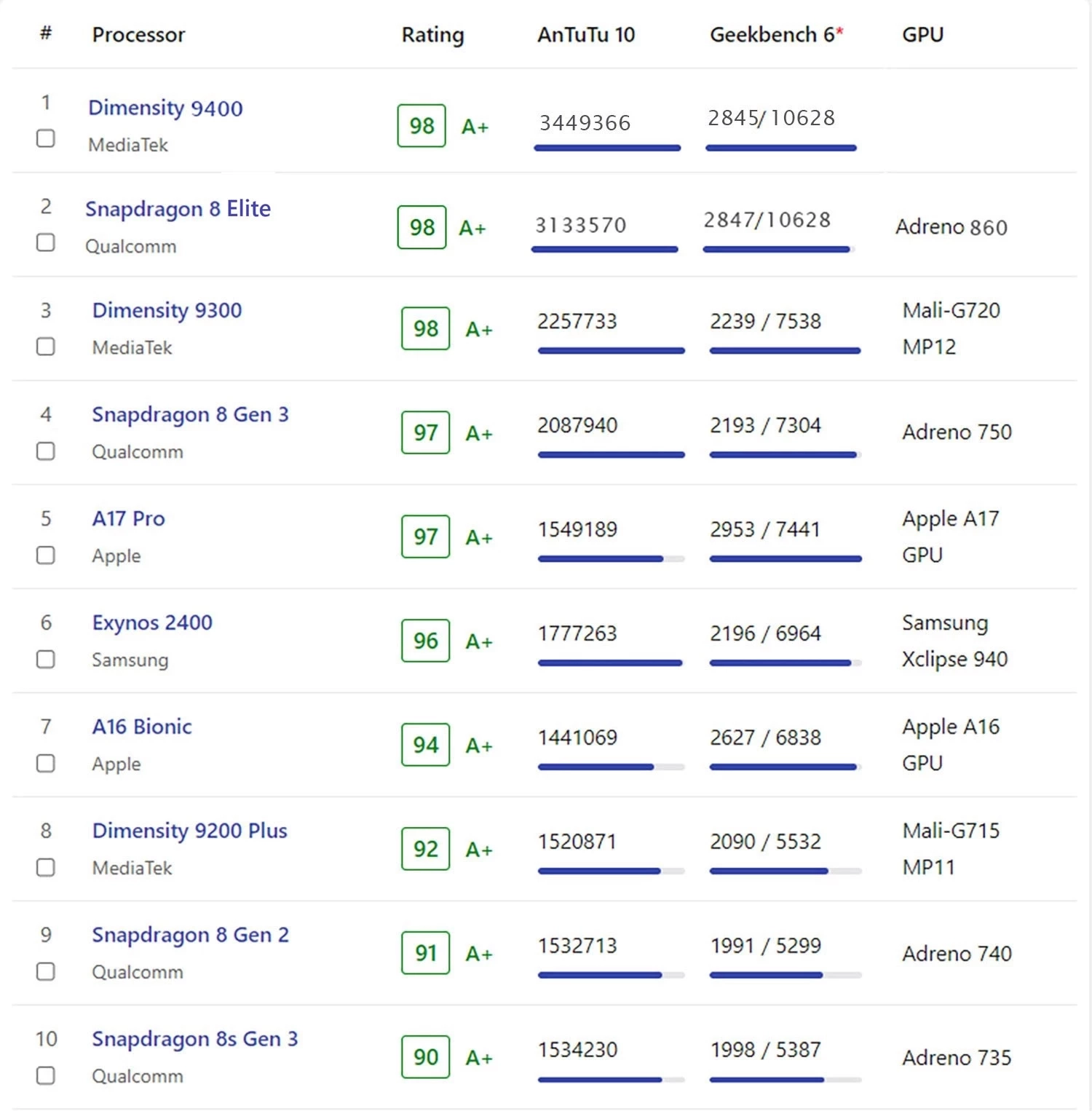The width and height of the screenshot is (1092, 1111).
Task: Select the Snapdragon 8s Gen 3 checkbox
Action: [x=46, y=1076]
